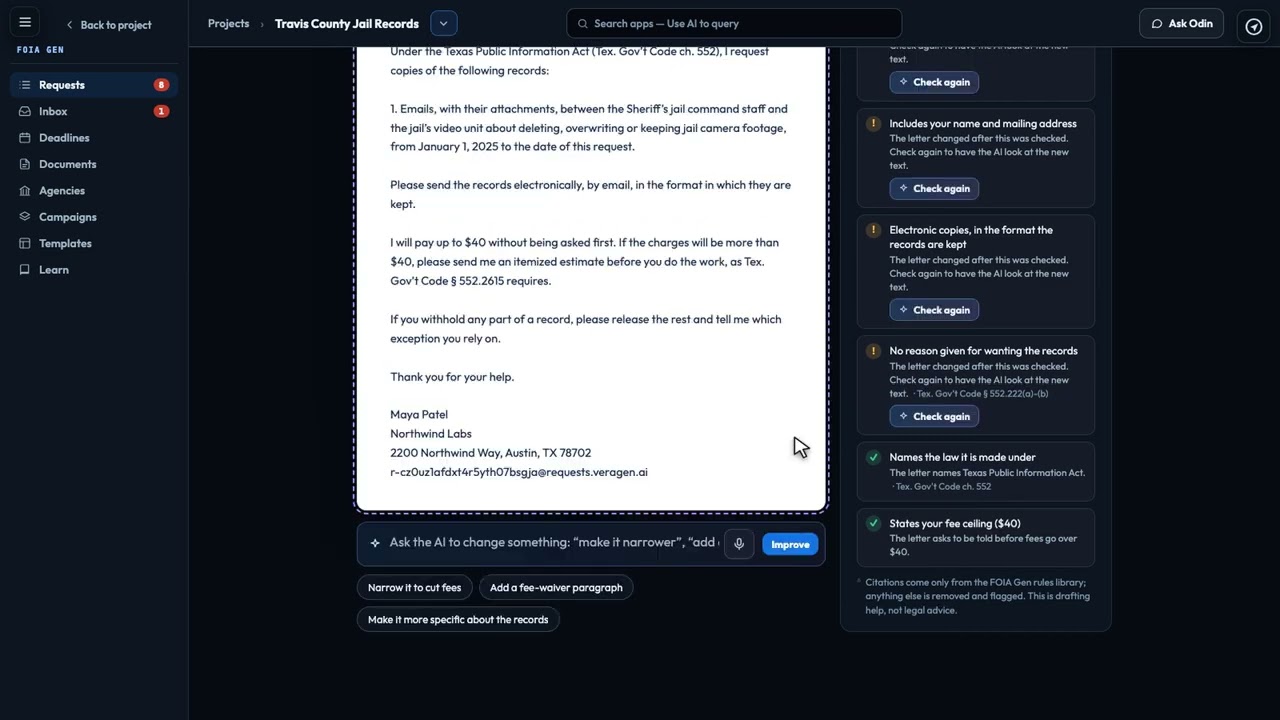Click the search magnifier icon

[x=582, y=23]
